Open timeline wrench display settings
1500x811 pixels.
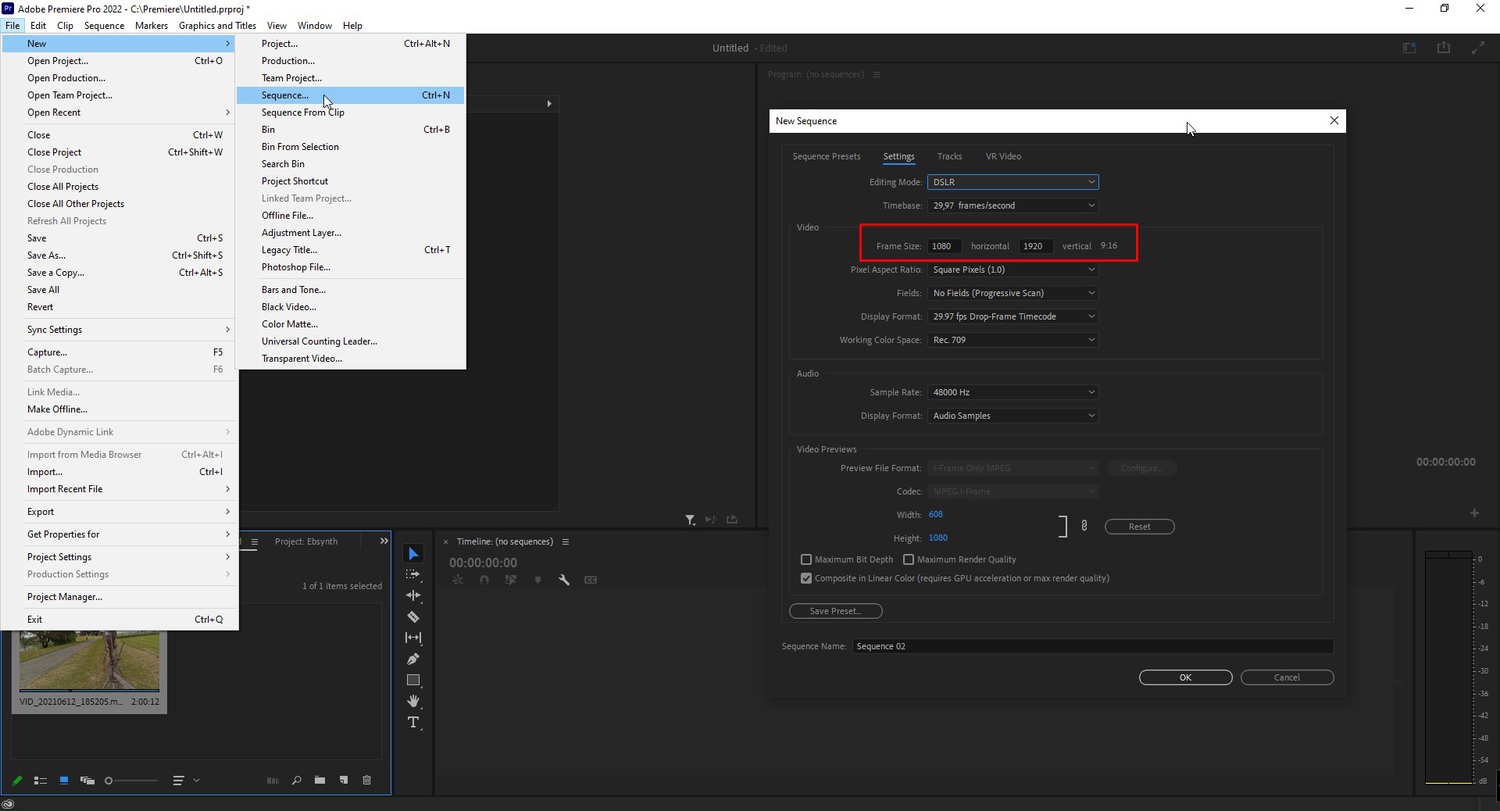564,580
